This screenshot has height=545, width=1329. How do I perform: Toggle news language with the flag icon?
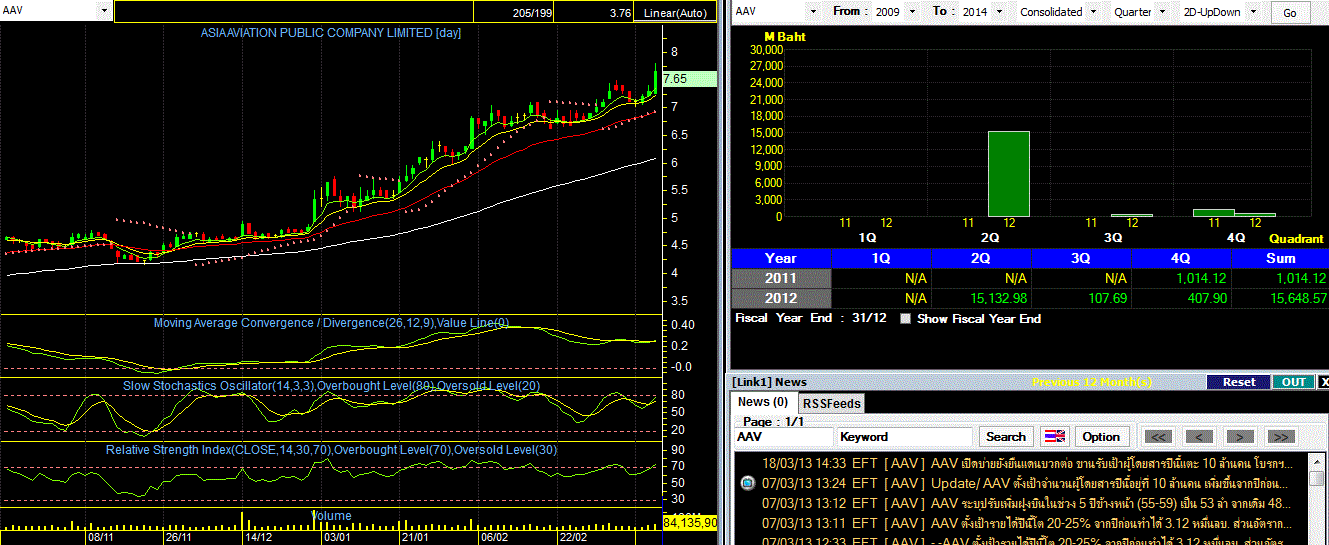pyautogui.click(x=1054, y=436)
